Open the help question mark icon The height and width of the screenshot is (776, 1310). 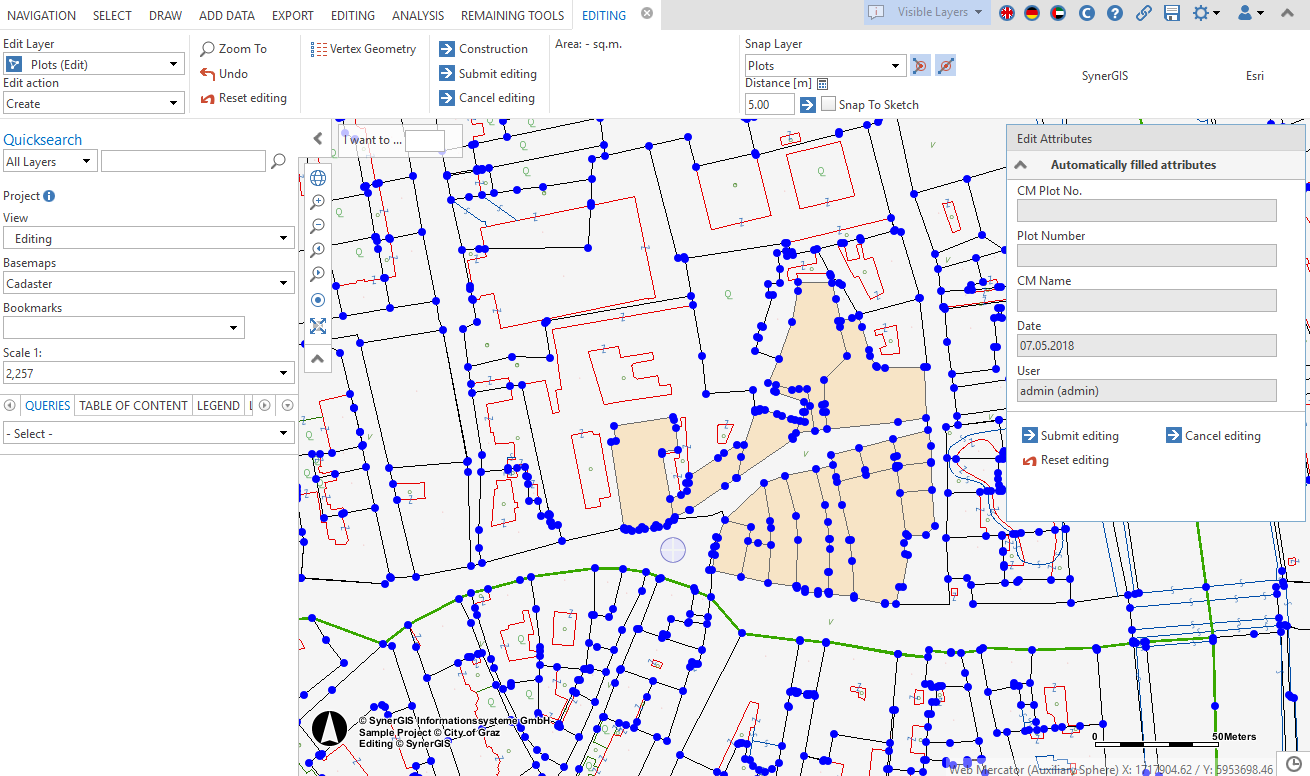[1115, 13]
